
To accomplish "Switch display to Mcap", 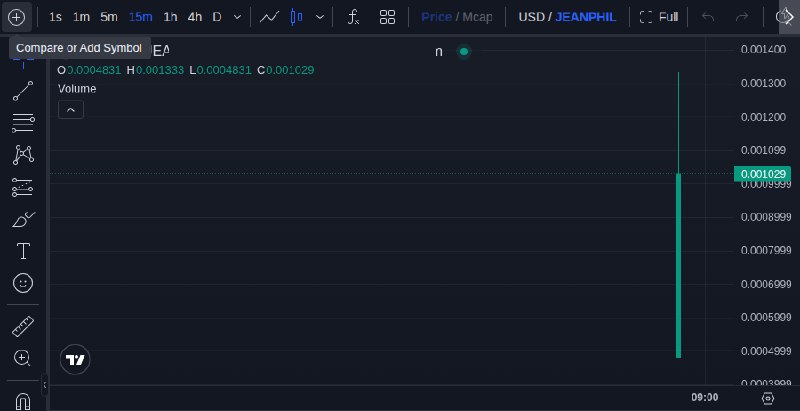I will [478, 17].
